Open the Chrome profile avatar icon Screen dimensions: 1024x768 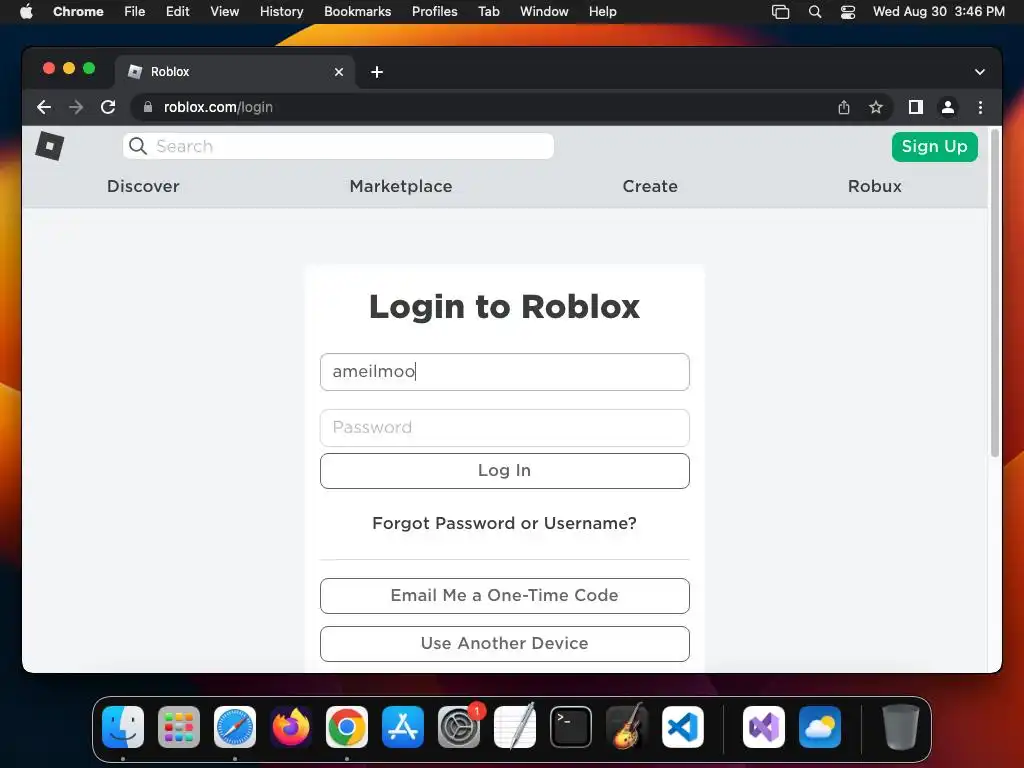point(948,107)
